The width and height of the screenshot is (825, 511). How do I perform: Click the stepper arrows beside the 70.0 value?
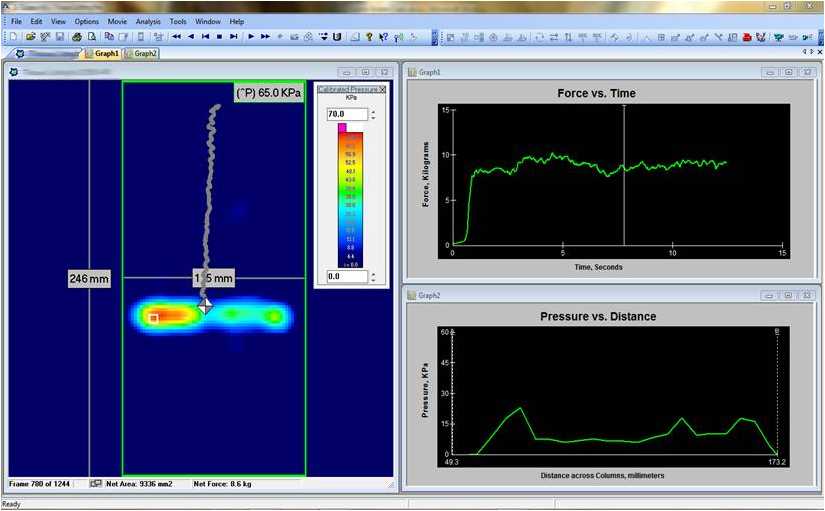373,115
